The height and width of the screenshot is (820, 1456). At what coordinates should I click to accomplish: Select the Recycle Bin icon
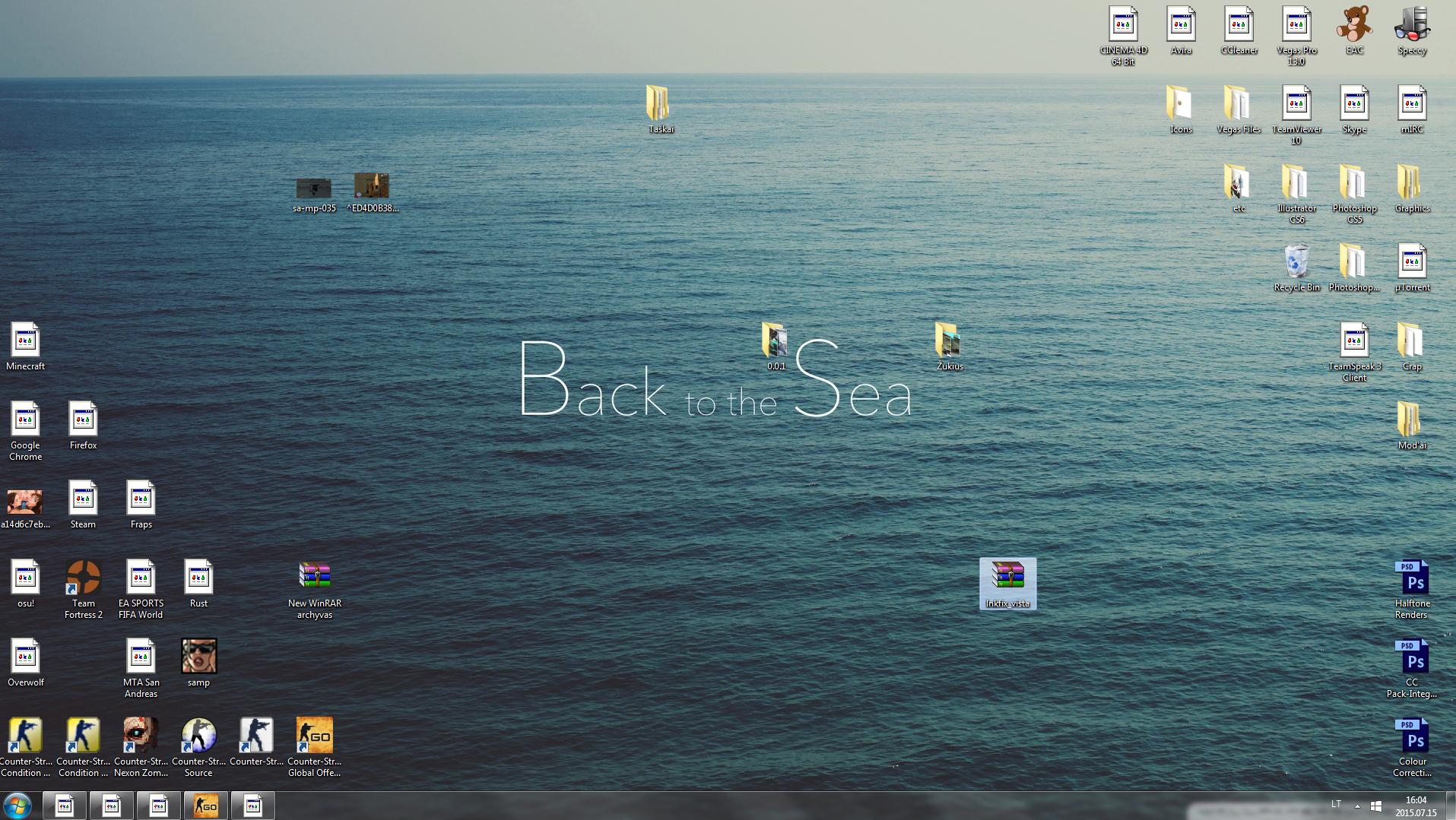(x=1296, y=268)
